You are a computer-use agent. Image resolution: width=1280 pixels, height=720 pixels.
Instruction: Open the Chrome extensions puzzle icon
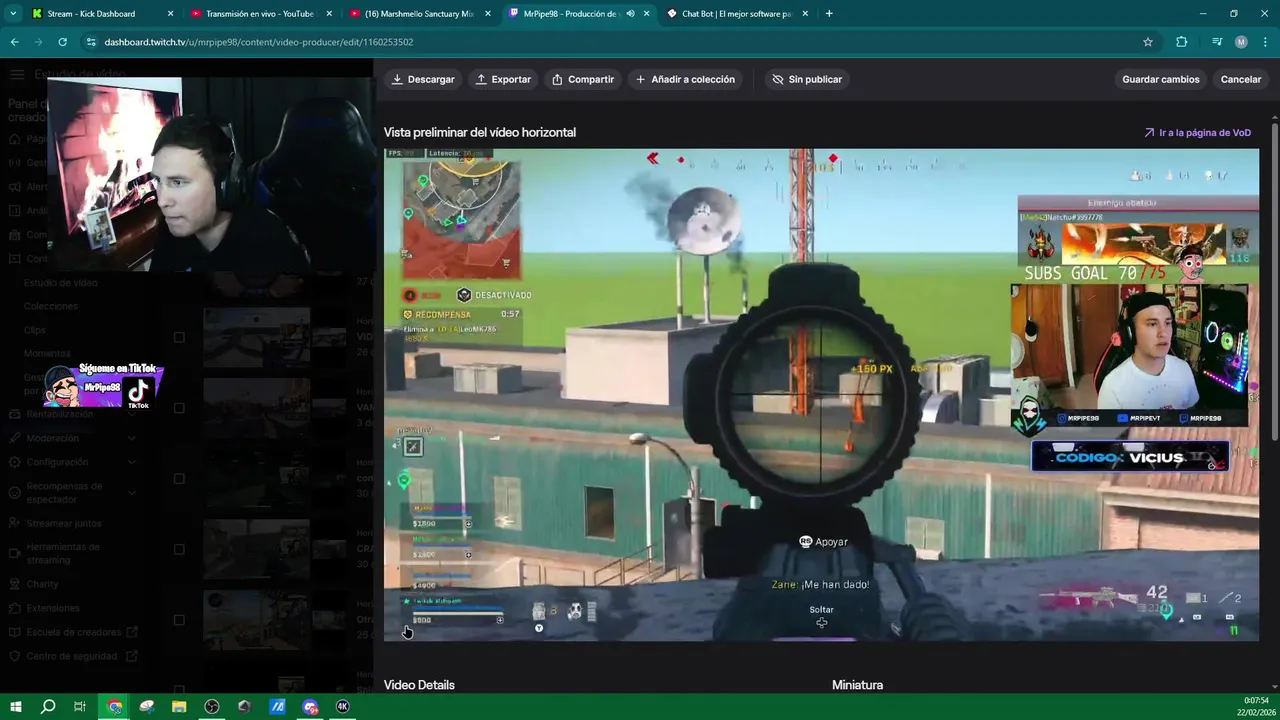1182,42
